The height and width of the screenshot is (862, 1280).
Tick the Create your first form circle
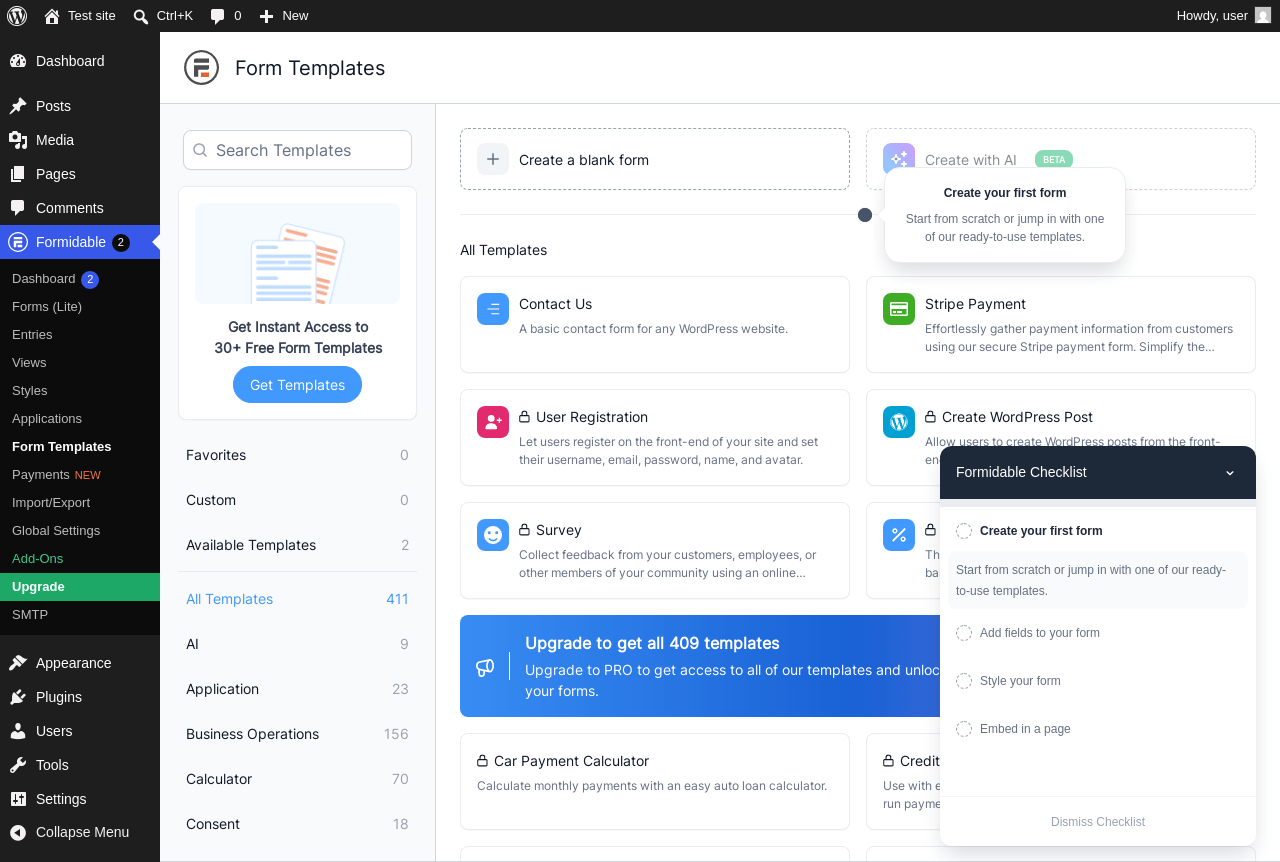pos(964,531)
